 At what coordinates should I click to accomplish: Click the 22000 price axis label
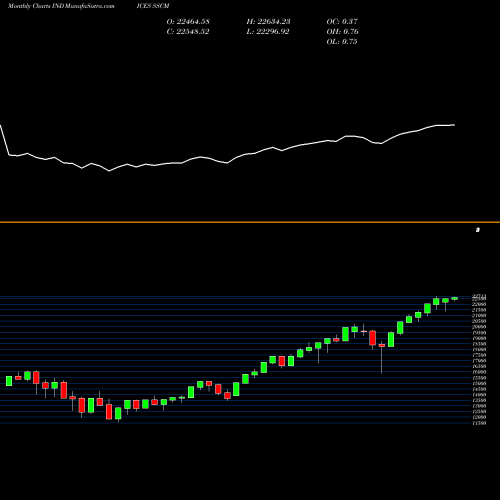(479, 304)
